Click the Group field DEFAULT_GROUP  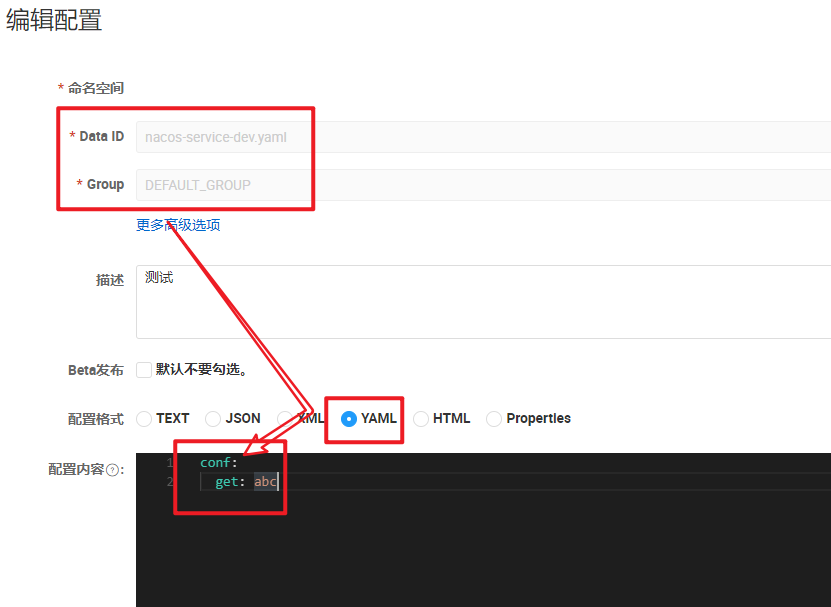(x=480, y=185)
